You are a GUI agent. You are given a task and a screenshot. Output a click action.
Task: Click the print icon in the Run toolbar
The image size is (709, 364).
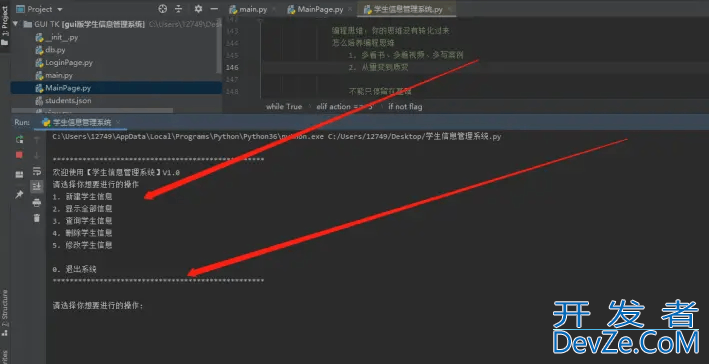[37, 203]
